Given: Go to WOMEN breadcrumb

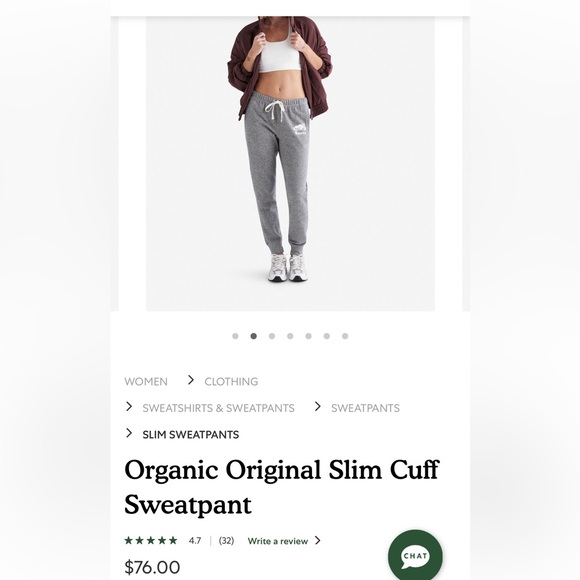Looking at the screenshot, I should point(146,381).
